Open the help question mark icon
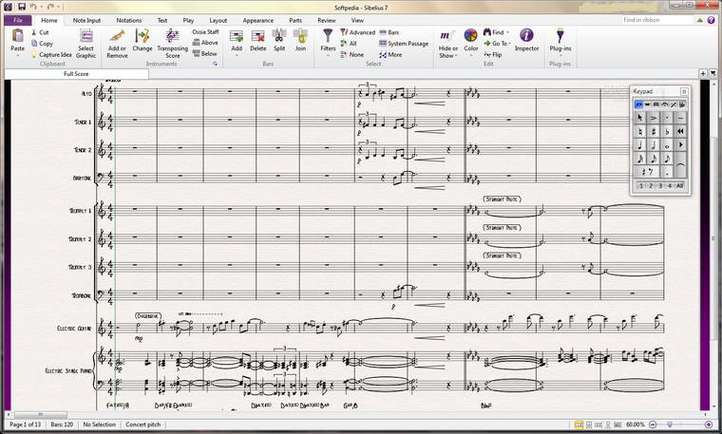This screenshot has width=722, height=434. coord(712,20)
